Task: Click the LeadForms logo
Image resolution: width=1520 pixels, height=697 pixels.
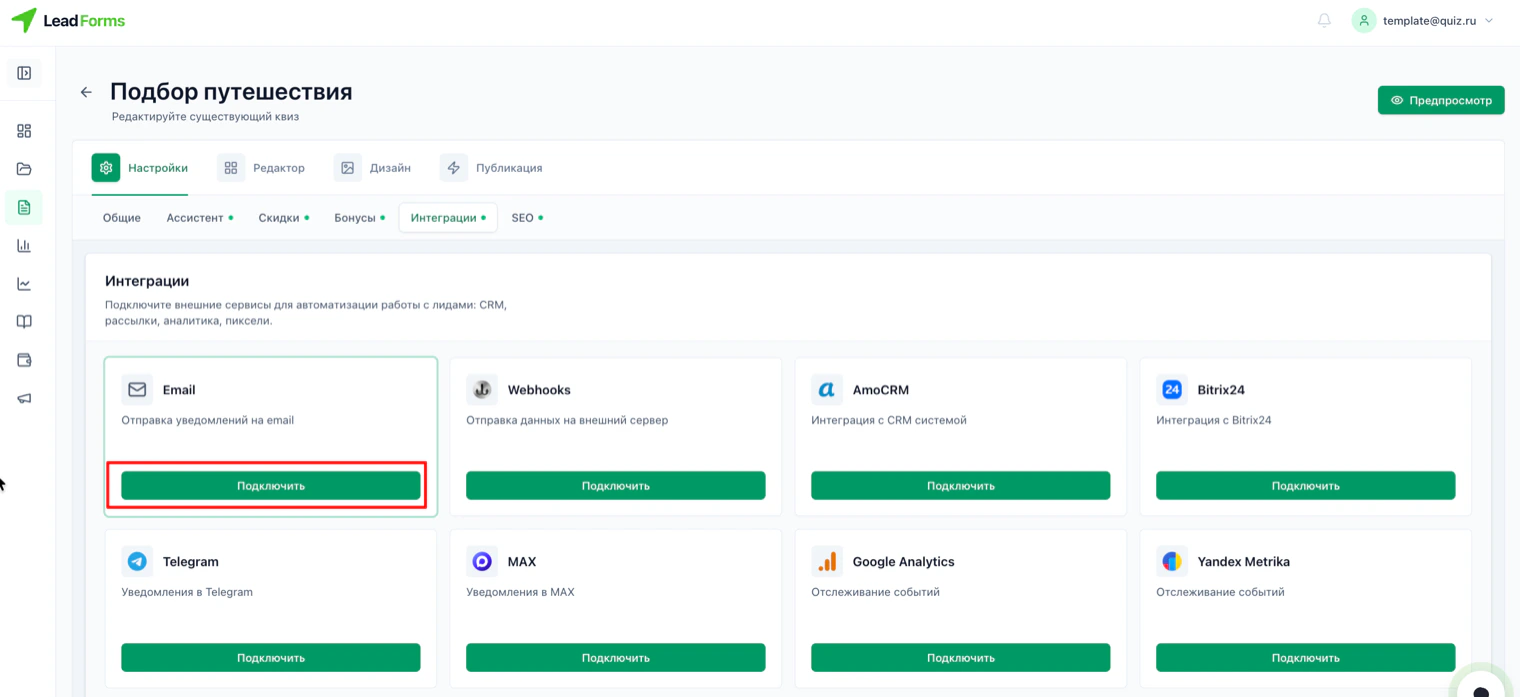Action: tap(68, 20)
